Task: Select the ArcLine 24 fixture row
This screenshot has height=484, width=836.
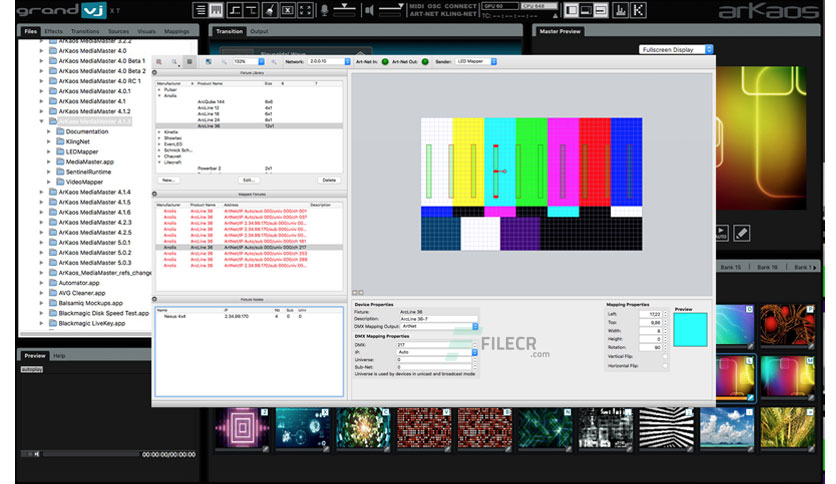Action: [249, 120]
